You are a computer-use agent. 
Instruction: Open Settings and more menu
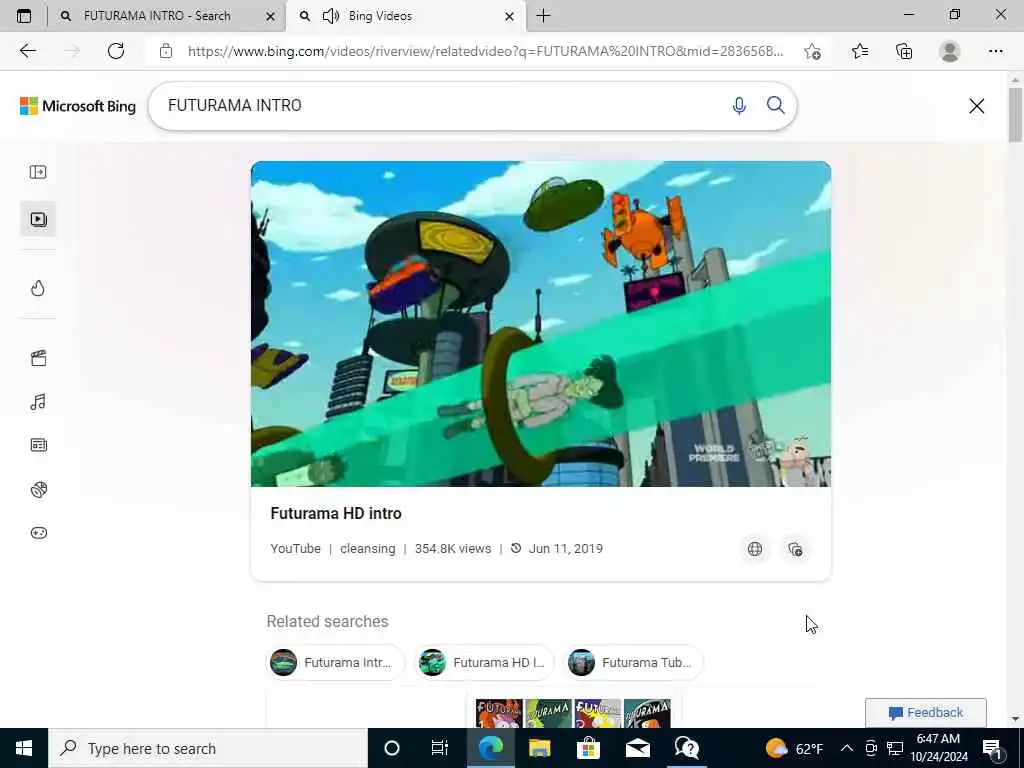point(995,51)
